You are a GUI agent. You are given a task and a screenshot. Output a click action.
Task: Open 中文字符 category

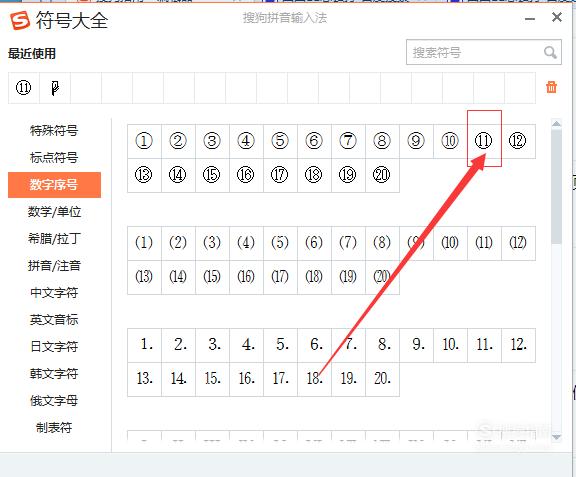(54, 293)
